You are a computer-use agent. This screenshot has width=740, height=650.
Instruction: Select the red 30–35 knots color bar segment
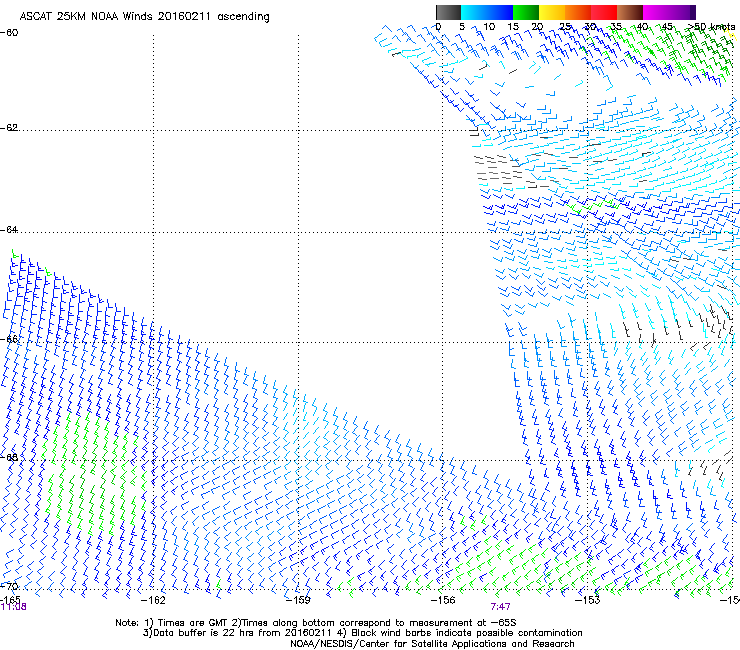click(x=604, y=12)
